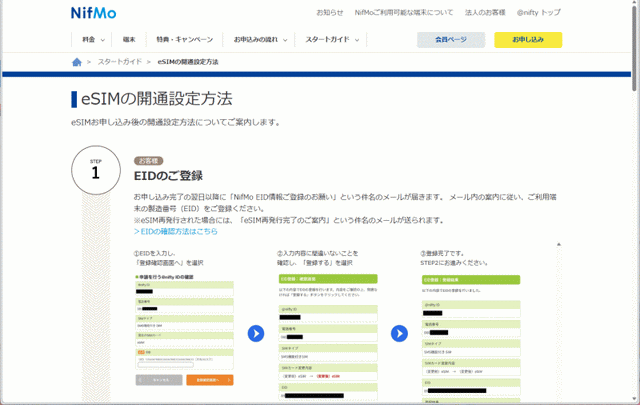The height and width of the screenshot is (405, 640).
Task: Click the gray キャンセル button in screenshot
Action: 159,380
